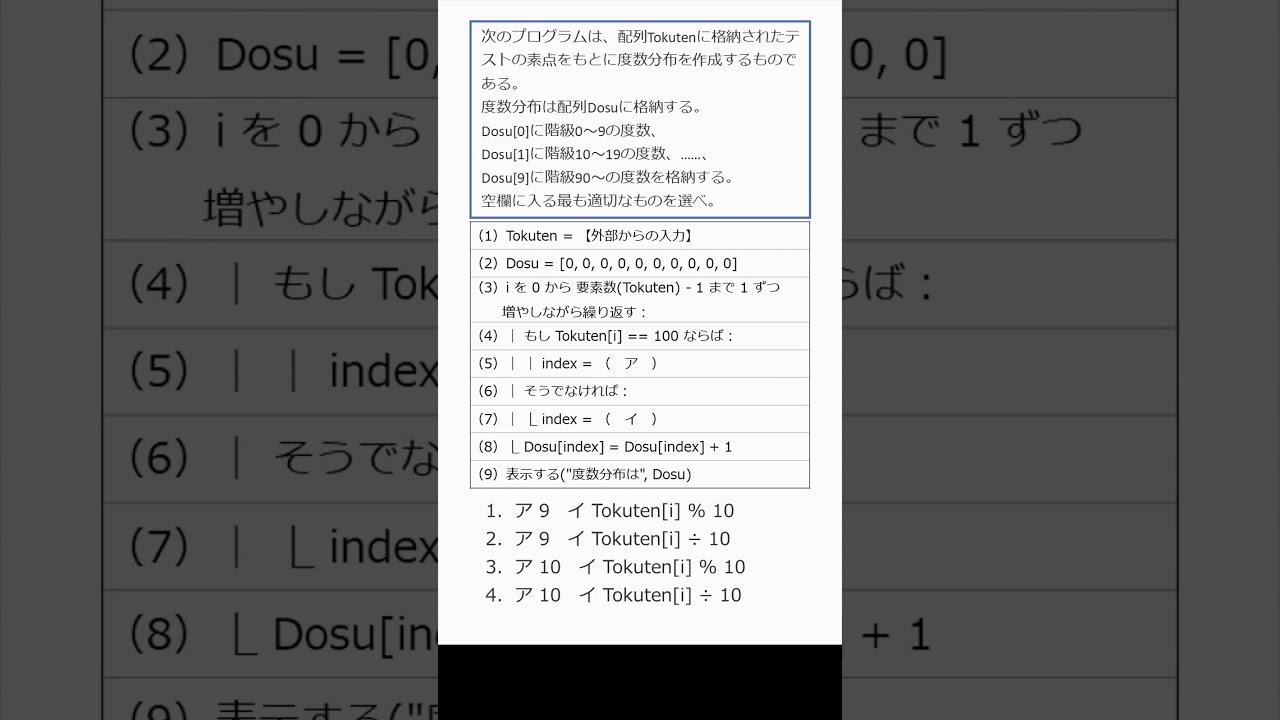This screenshot has width=1280, height=720.
Task: Click the line Dosu[1]に階級10～19の度数
Action: coord(596,154)
